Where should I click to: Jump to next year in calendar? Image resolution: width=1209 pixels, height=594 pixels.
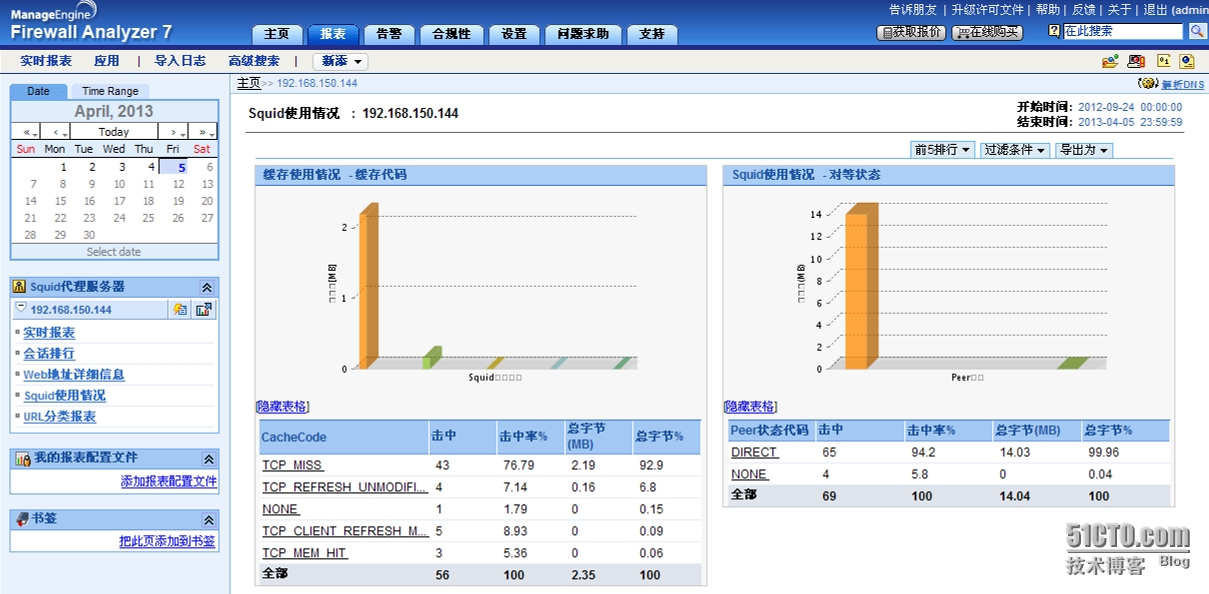coord(203,132)
